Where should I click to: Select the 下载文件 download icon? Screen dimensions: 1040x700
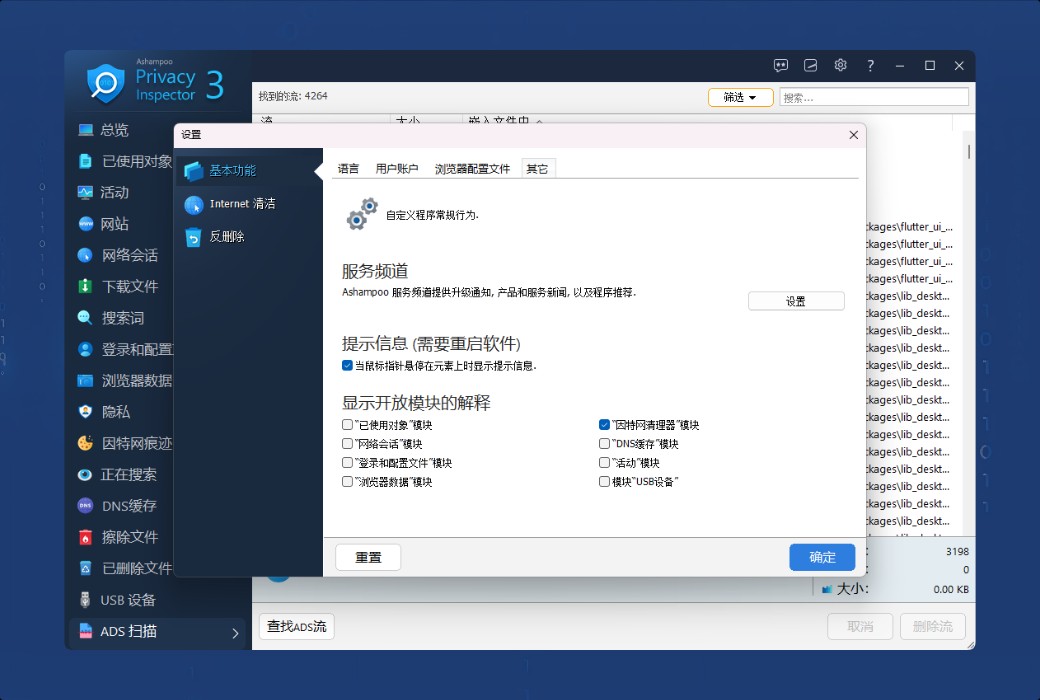tap(85, 286)
